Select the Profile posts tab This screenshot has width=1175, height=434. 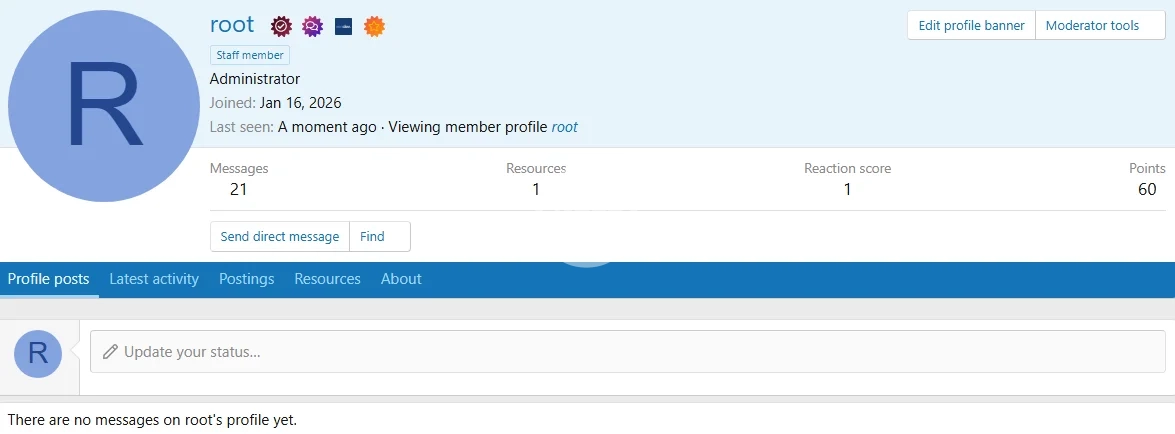pos(49,279)
